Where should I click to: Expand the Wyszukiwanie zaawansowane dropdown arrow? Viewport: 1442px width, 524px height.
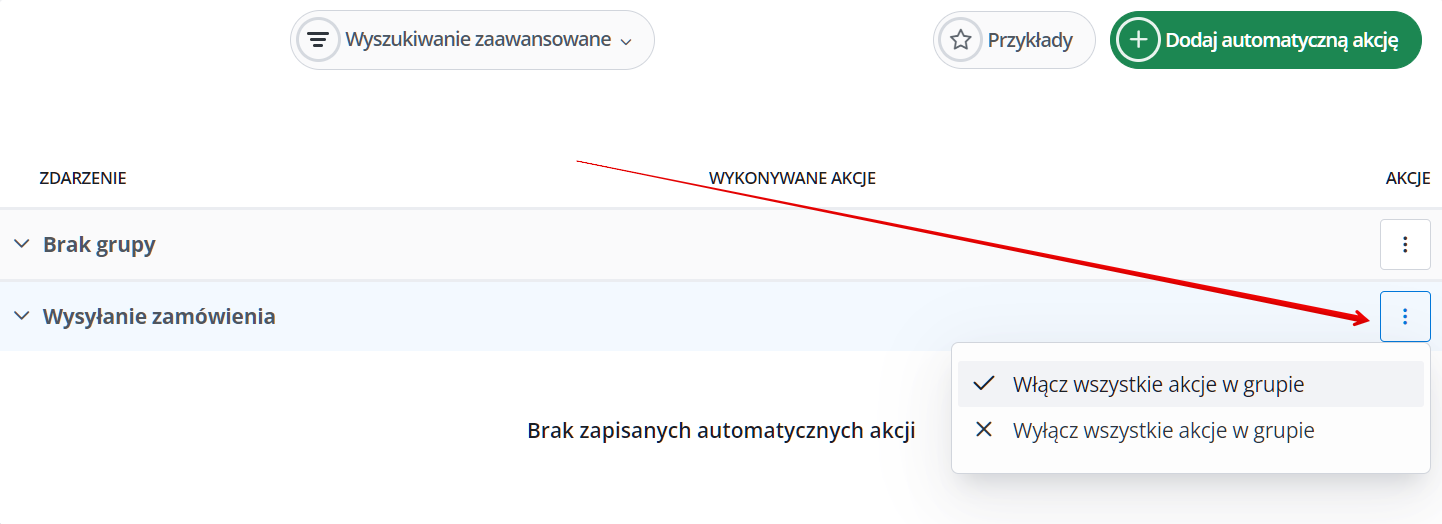626,42
